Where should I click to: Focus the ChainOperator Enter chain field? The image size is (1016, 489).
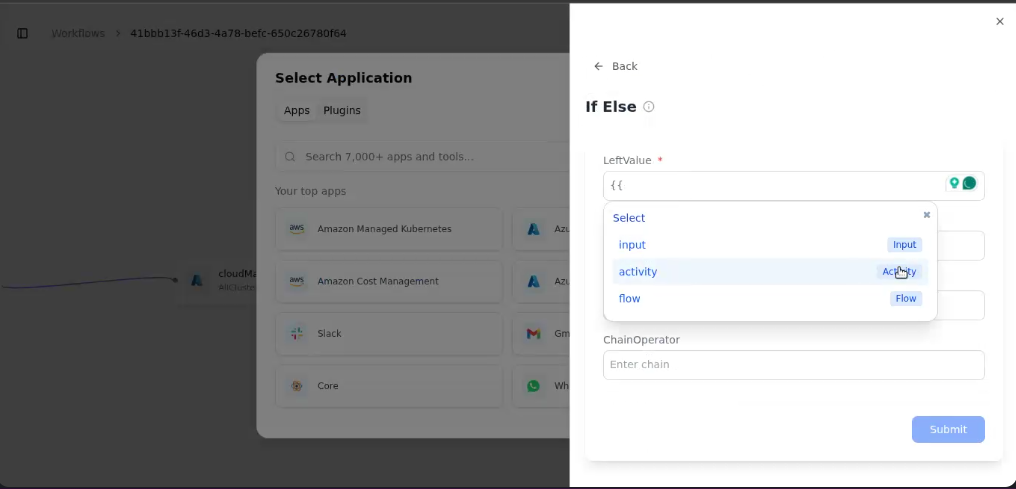click(794, 365)
